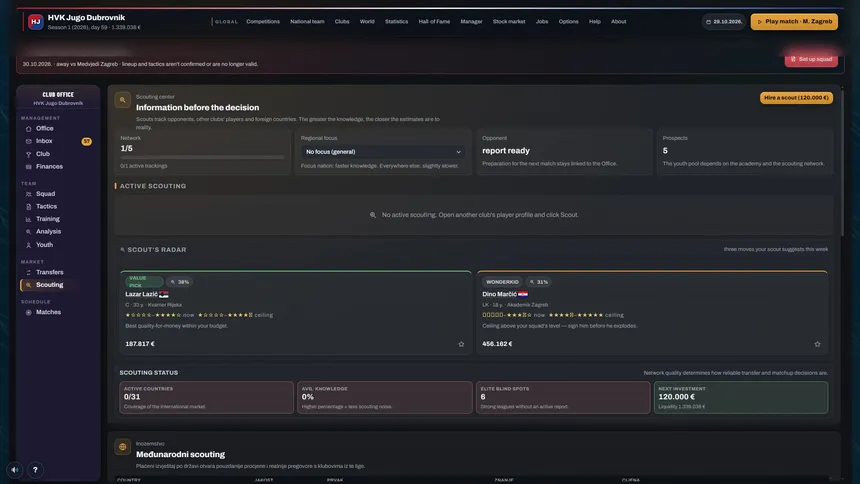Image resolution: width=860 pixels, height=484 pixels.
Task: Click the Inbox unread count badge
Action: pyautogui.click(x=86, y=142)
